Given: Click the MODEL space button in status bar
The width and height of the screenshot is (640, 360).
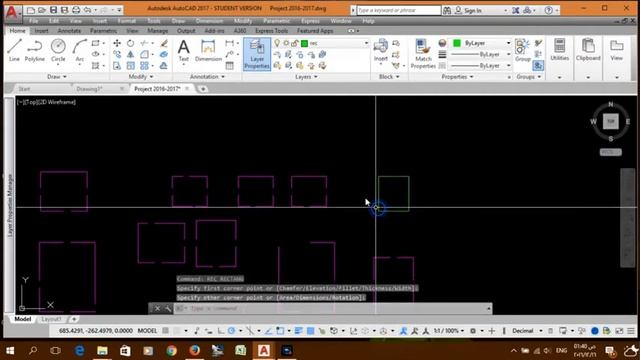Looking at the screenshot, I should pyautogui.click(x=147, y=331).
